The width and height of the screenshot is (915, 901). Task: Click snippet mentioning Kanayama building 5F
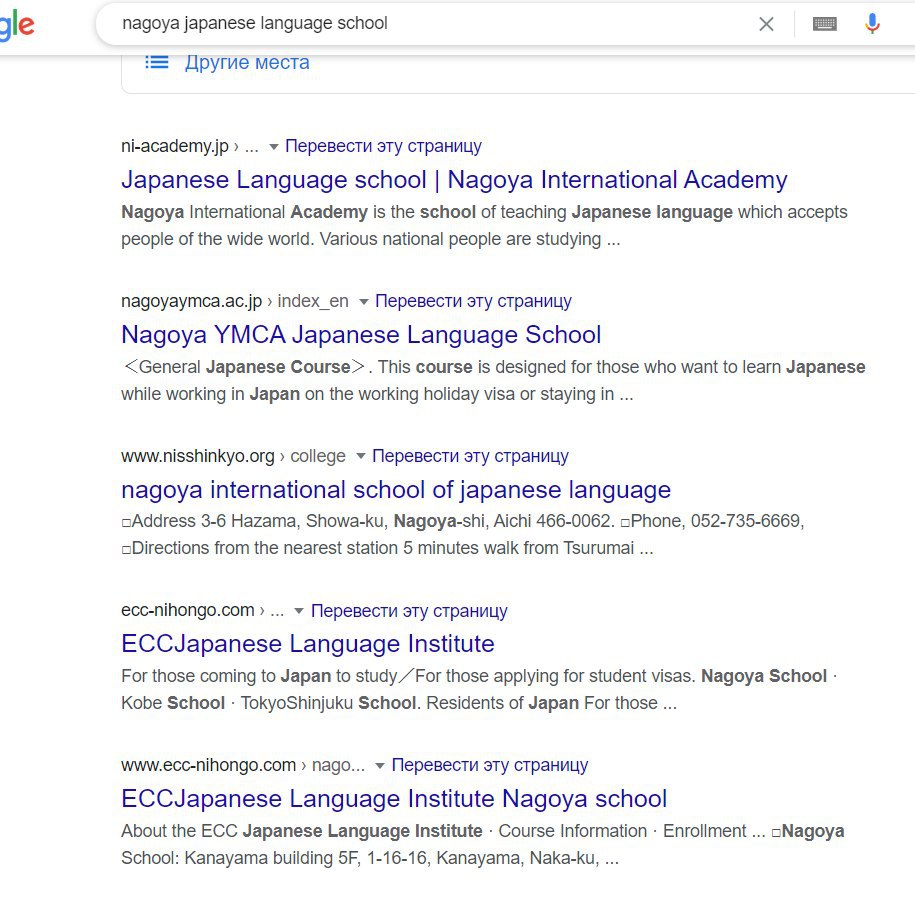[483, 844]
